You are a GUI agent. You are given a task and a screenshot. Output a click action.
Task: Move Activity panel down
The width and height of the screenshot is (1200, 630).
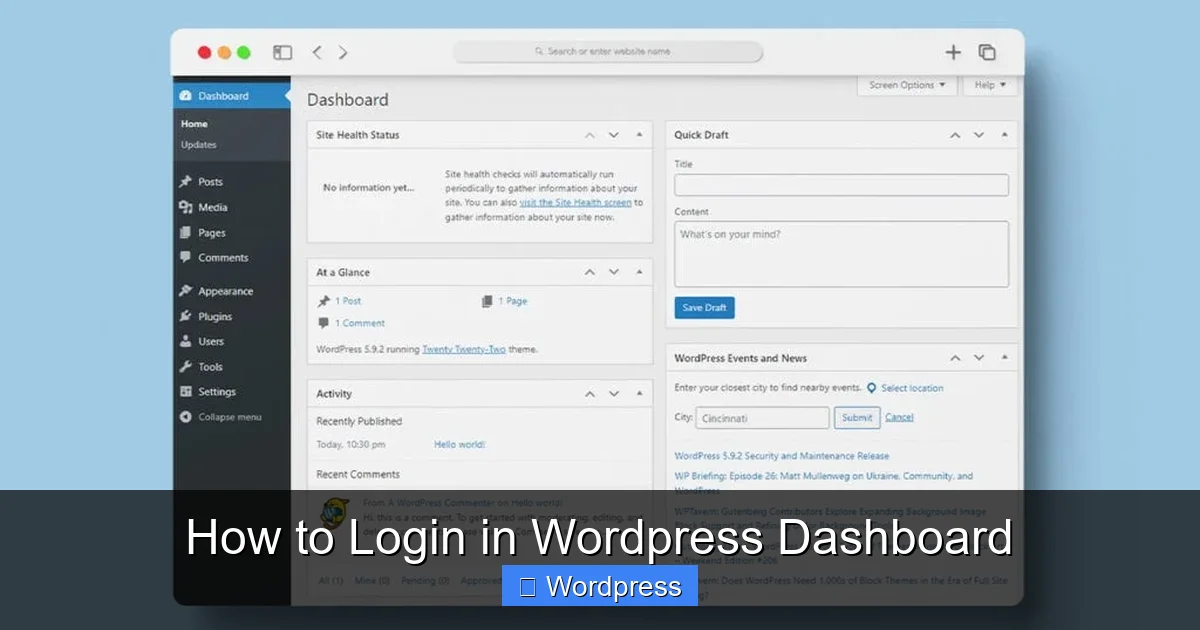pyautogui.click(x=614, y=394)
